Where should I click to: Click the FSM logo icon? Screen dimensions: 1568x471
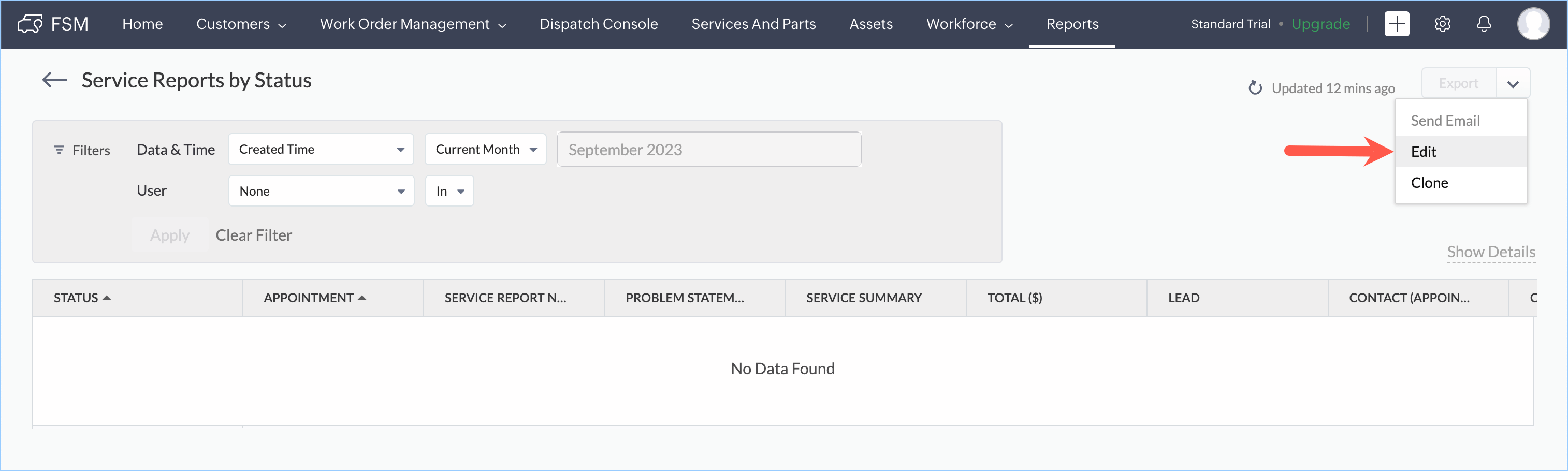[30, 24]
